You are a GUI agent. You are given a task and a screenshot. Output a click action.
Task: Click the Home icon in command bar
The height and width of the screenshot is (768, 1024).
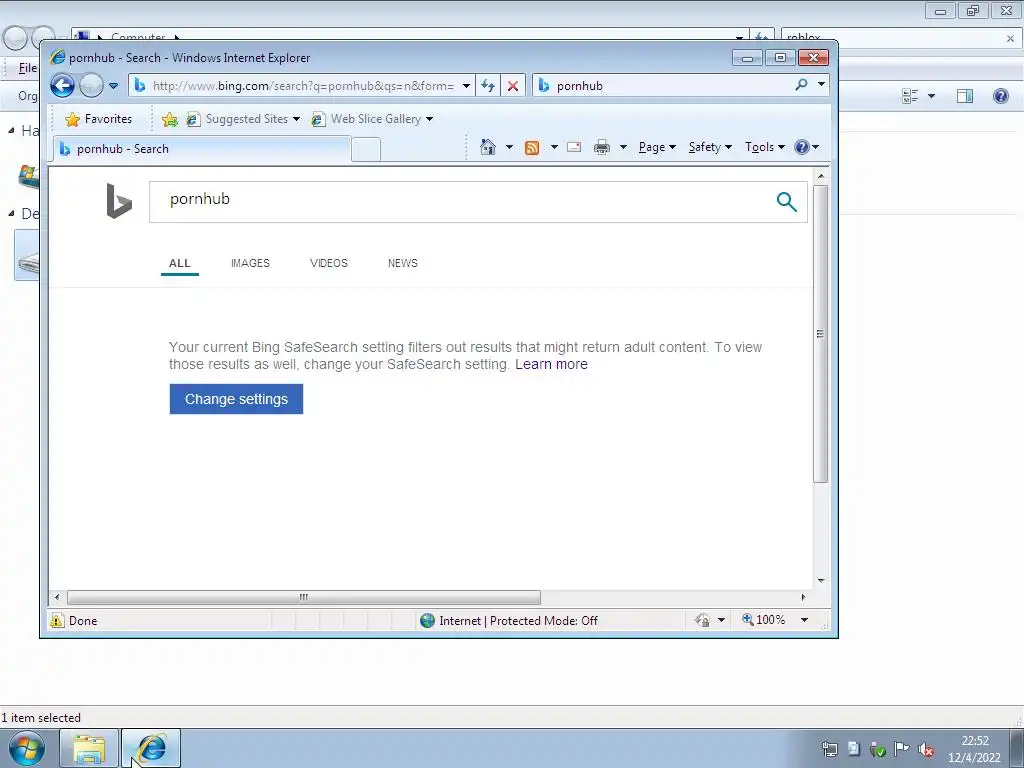coord(488,147)
